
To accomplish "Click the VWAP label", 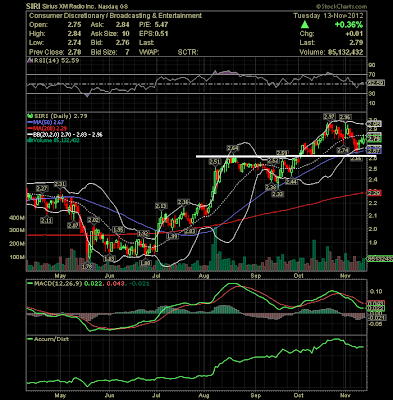I will [148, 52].
